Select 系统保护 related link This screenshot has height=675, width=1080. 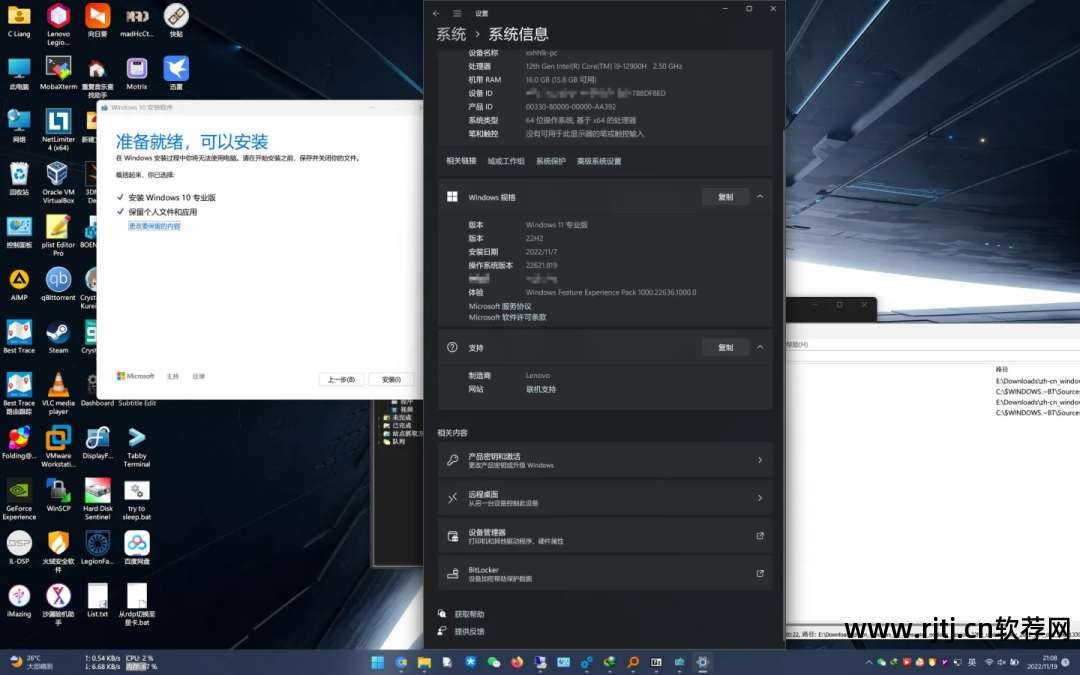[550, 161]
